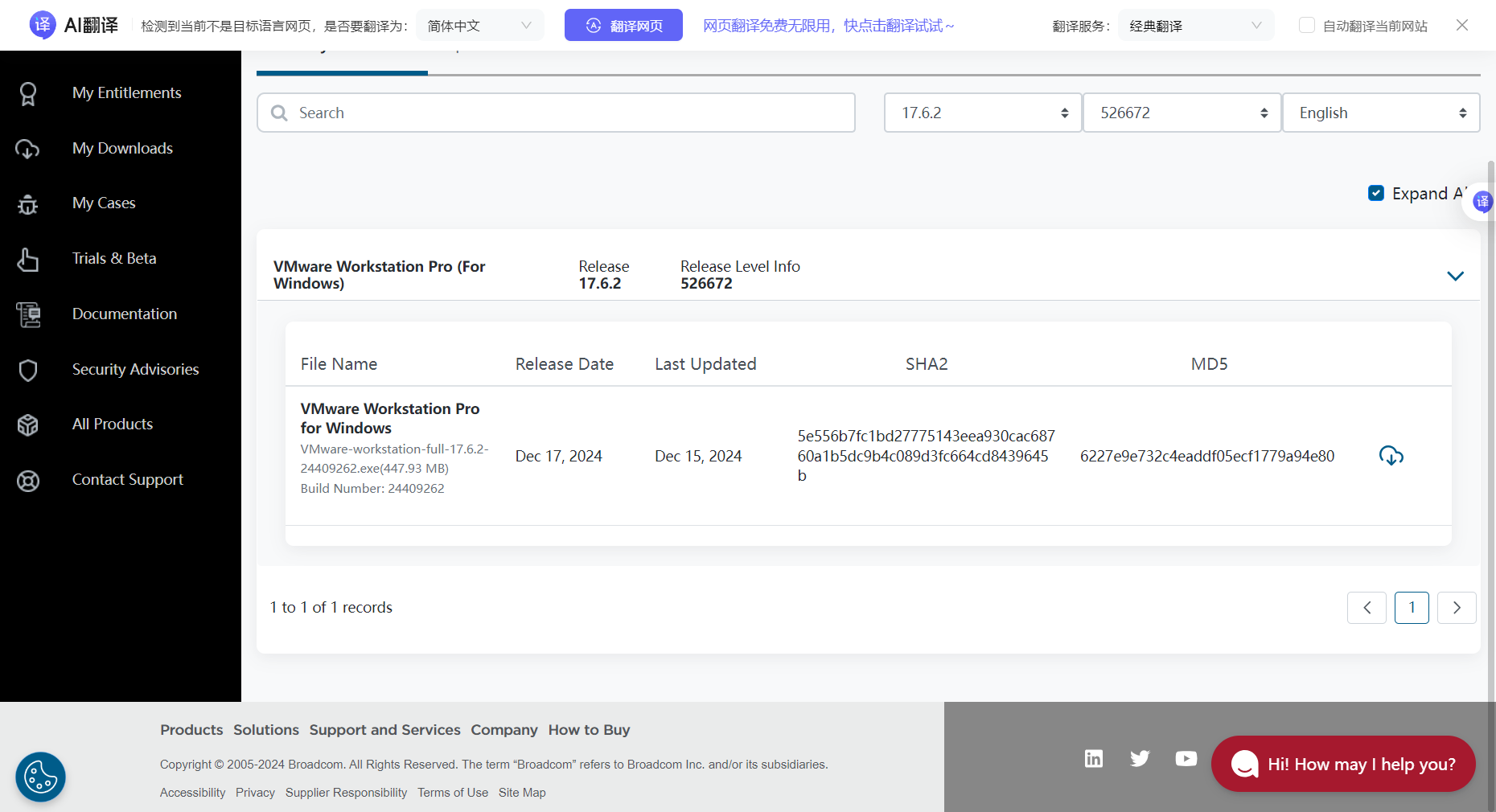Open cookie settings icon at bottom left
The width and height of the screenshot is (1496, 812).
point(40,777)
